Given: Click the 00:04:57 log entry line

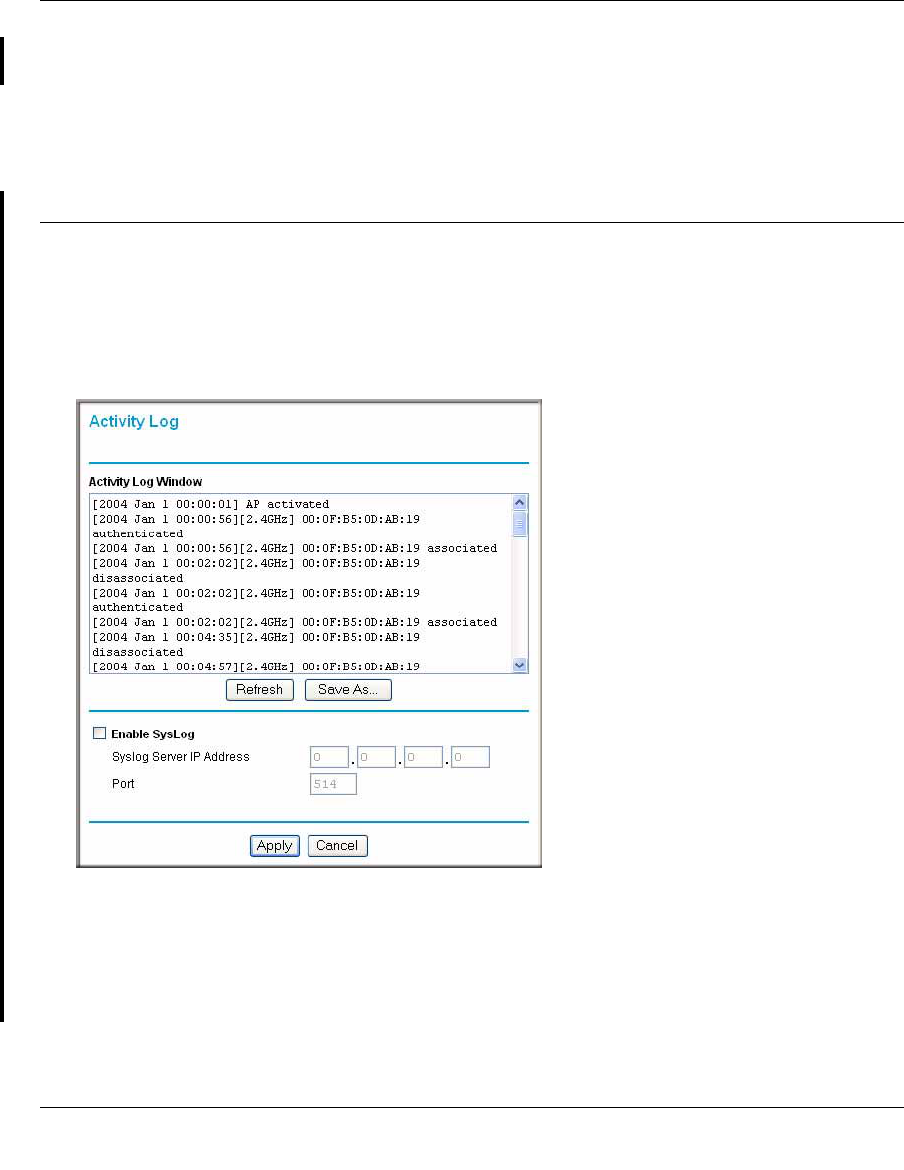Looking at the screenshot, I should click(256, 666).
